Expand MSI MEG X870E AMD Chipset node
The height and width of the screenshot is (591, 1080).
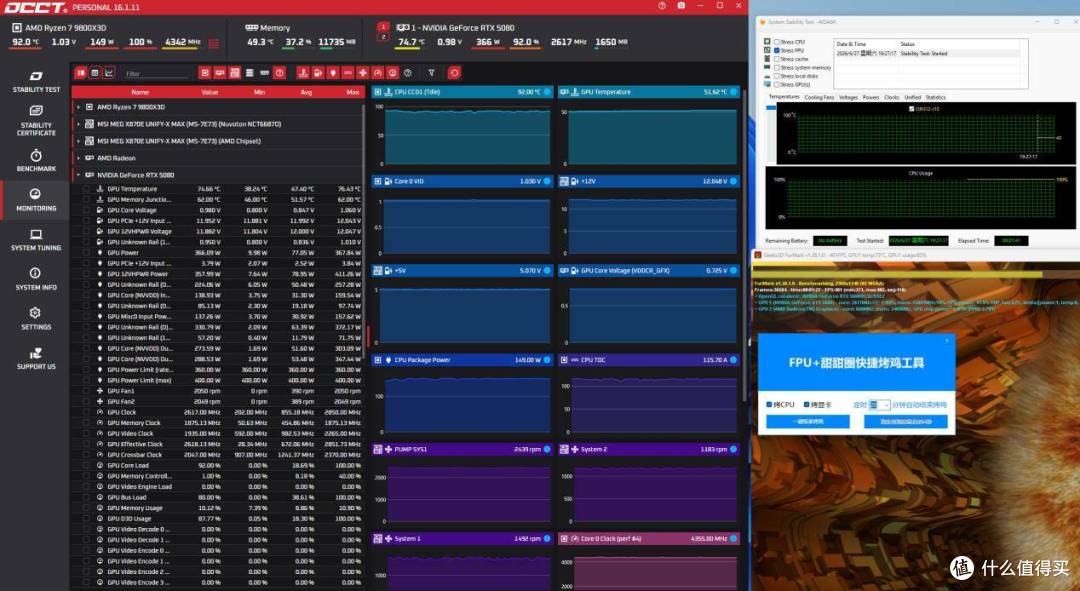[x=79, y=141]
